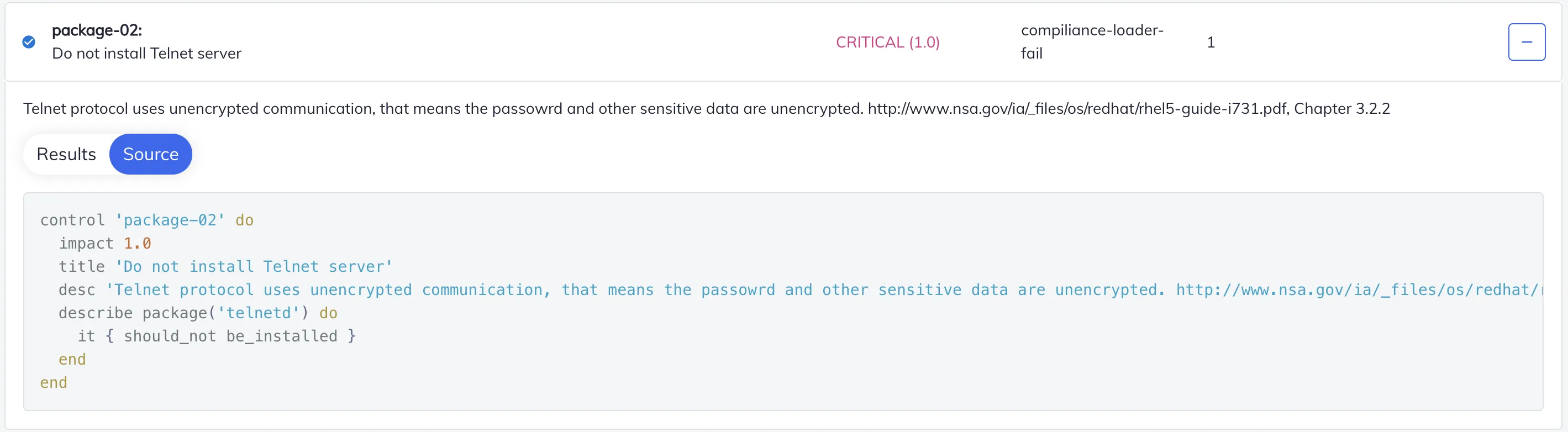The width and height of the screenshot is (1568, 432).
Task: Switch to the Results tab
Action: (x=66, y=154)
